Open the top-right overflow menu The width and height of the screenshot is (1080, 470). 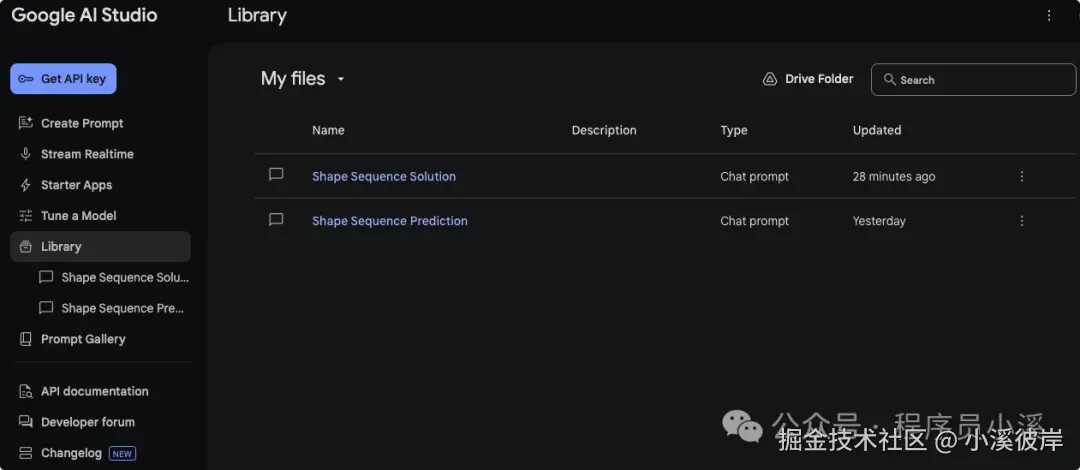(x=1049, y=15)
